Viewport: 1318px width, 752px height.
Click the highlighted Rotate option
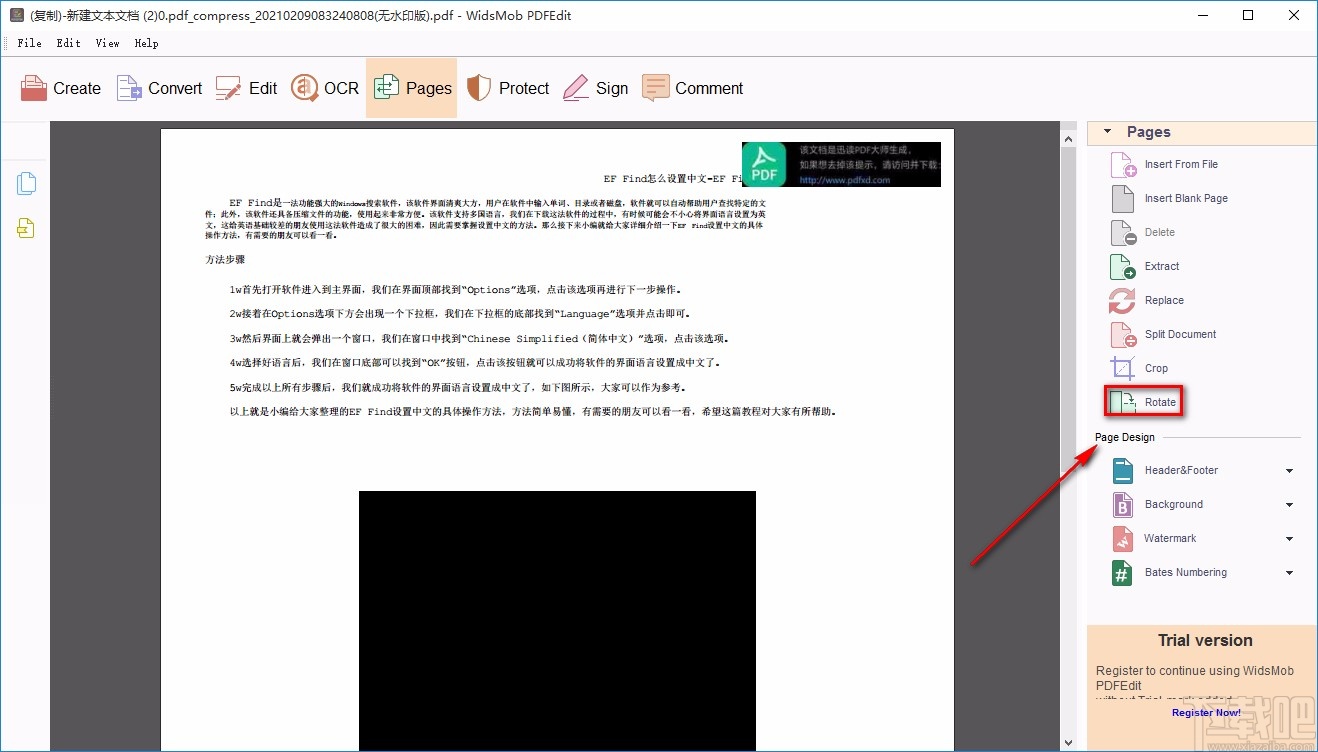tap(1144, 400)
